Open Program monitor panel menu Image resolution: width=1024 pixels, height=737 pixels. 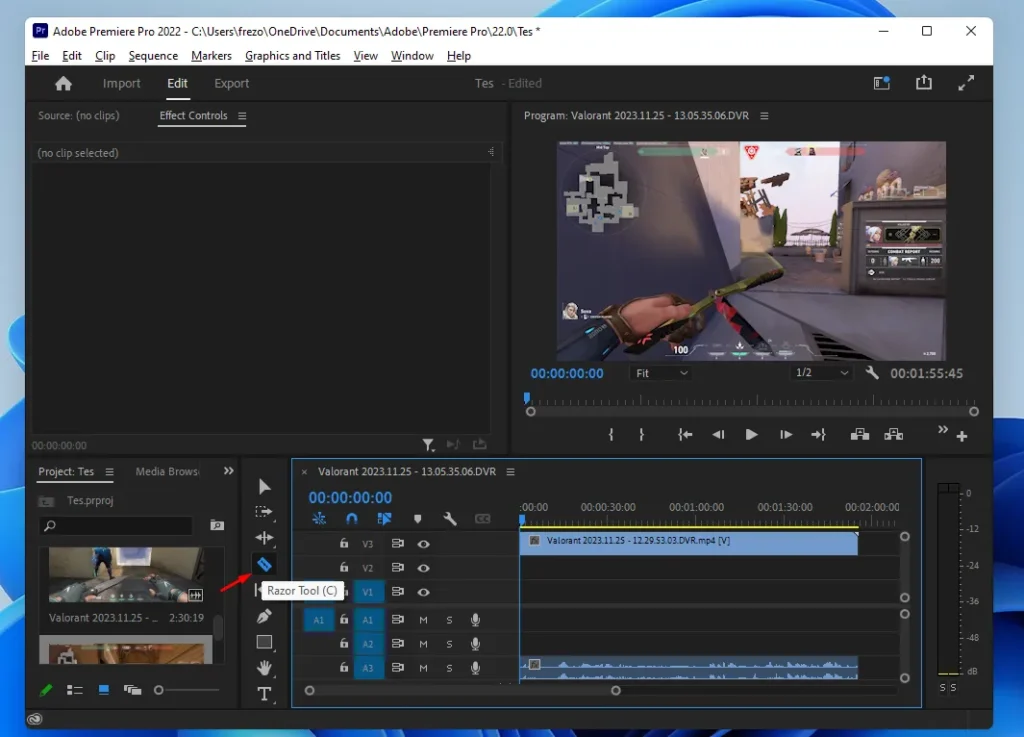[764, 116]
